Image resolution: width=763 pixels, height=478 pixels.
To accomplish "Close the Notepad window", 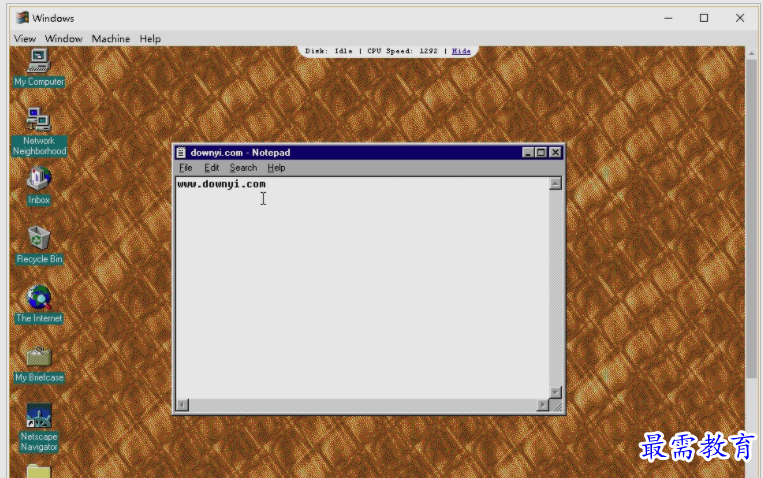I will 555,152.
